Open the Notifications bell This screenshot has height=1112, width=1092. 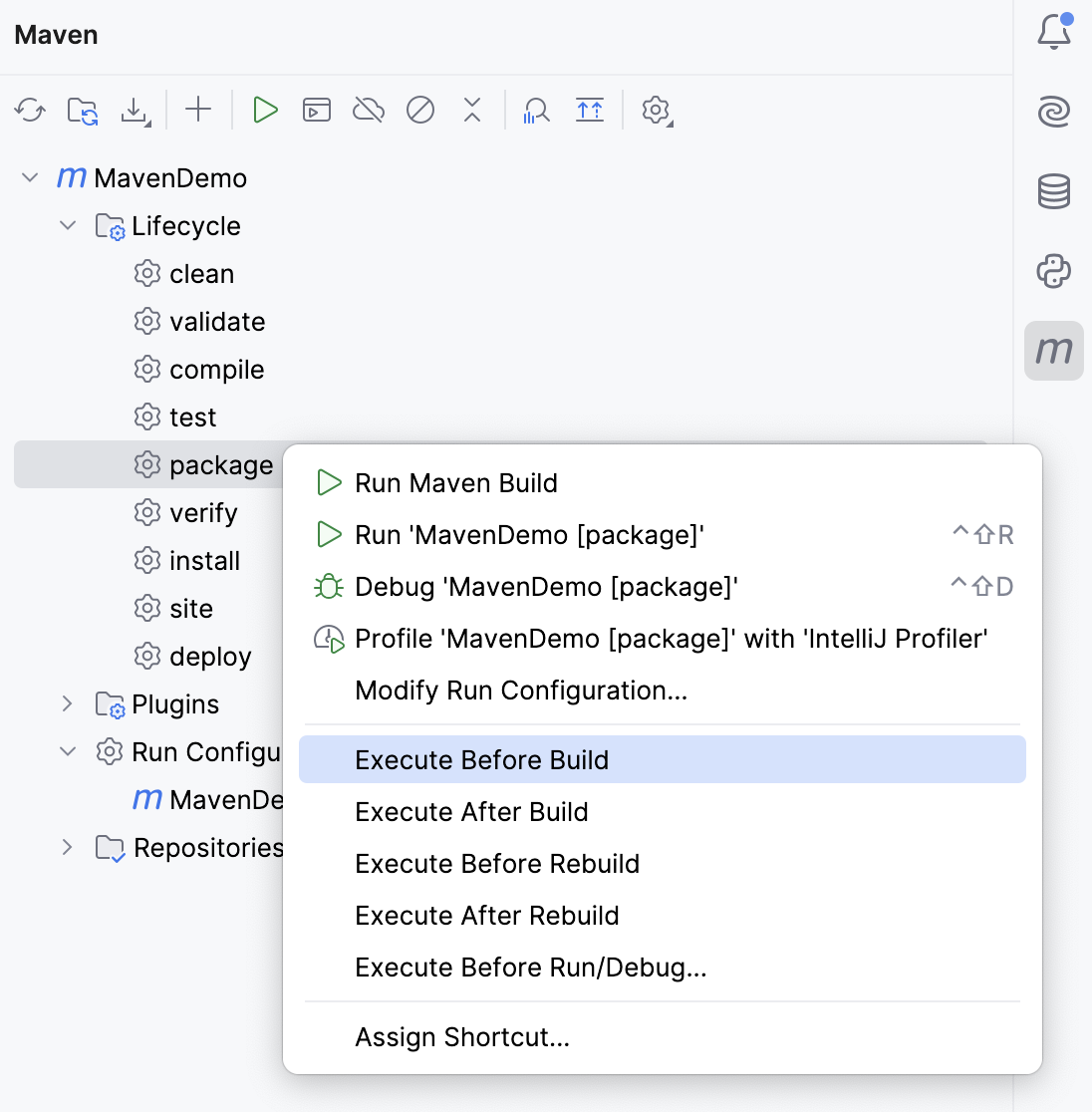1053,31
